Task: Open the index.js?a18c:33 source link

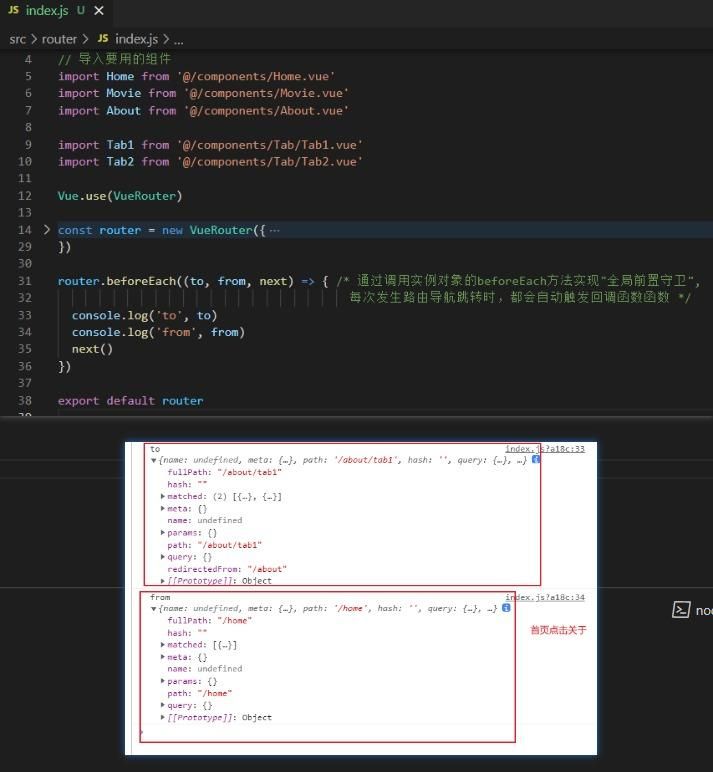Action: coord(544,449)
